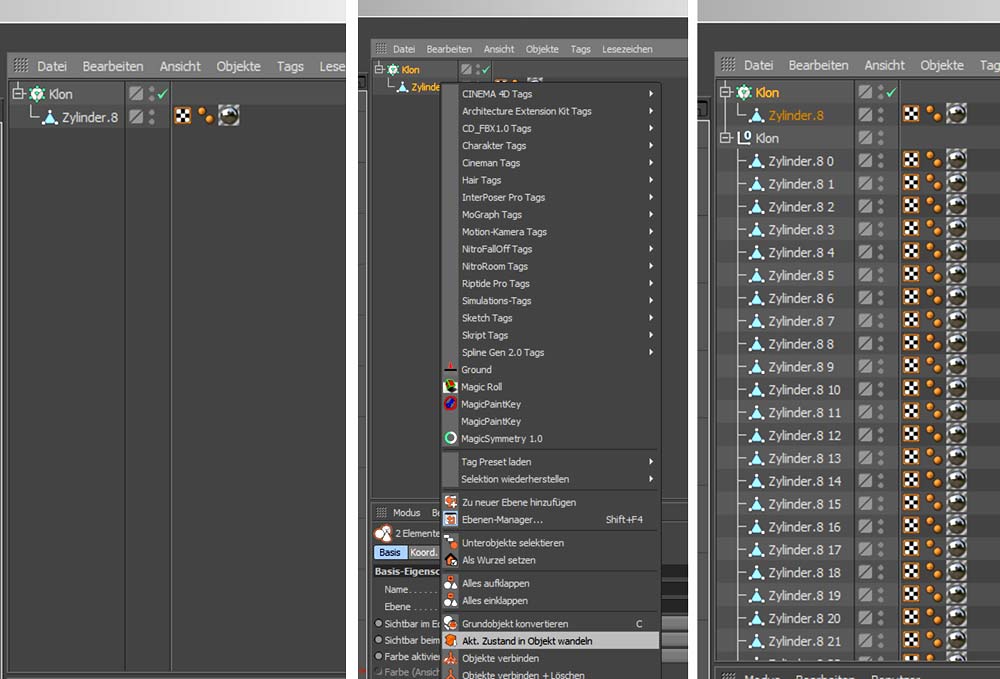Screen dimensions: 1000x679
Task: Switch to Koord. tab
Action: [x=423, y=552]
